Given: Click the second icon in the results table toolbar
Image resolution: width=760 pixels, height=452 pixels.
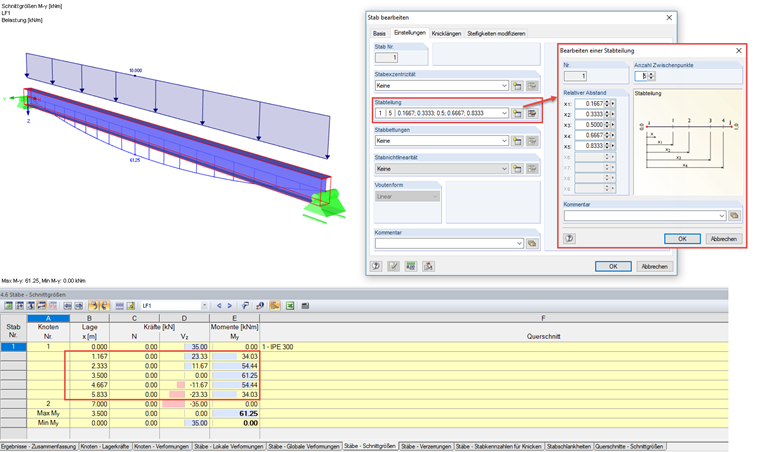Looking at the screenshot, I should (x=19, y=306).
